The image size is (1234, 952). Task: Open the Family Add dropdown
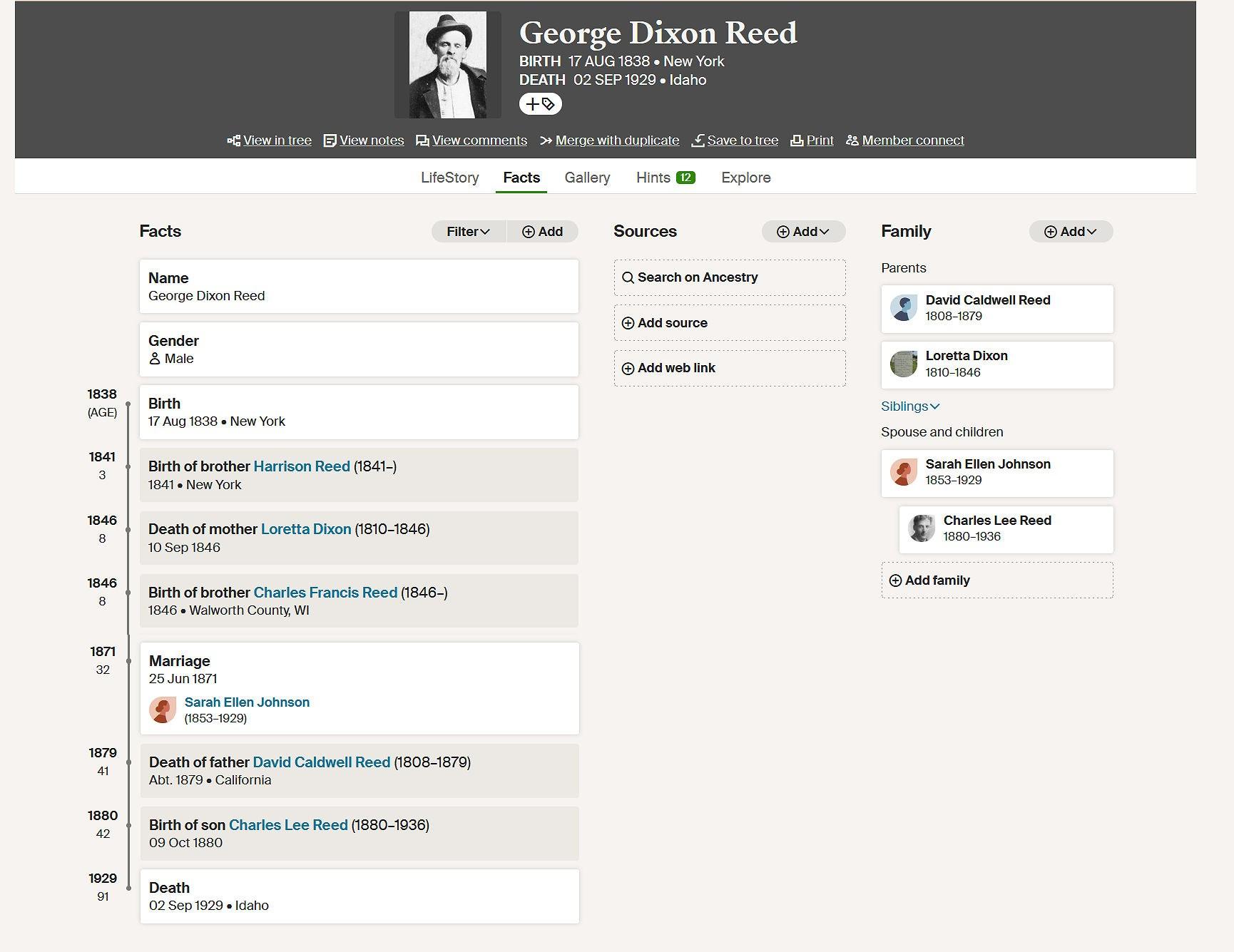click(1071, 232)
